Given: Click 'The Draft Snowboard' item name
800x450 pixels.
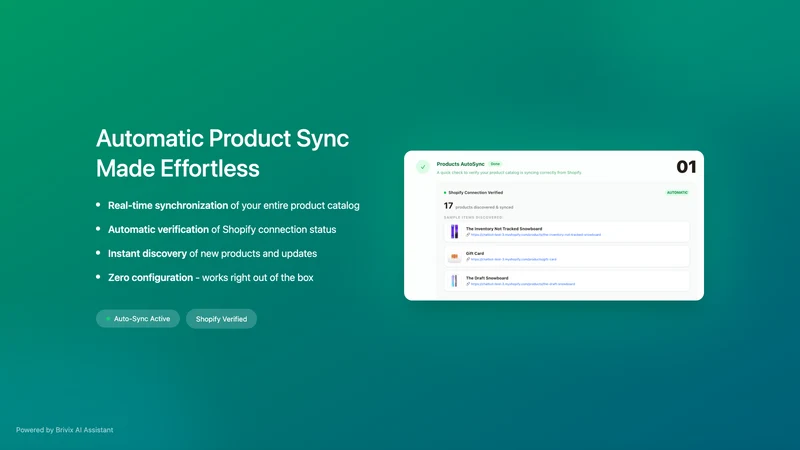Looking at the screenshot, I should (487, 278).
